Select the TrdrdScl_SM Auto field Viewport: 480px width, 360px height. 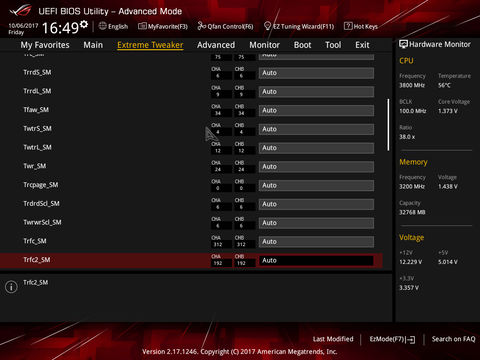pos(316,204)
